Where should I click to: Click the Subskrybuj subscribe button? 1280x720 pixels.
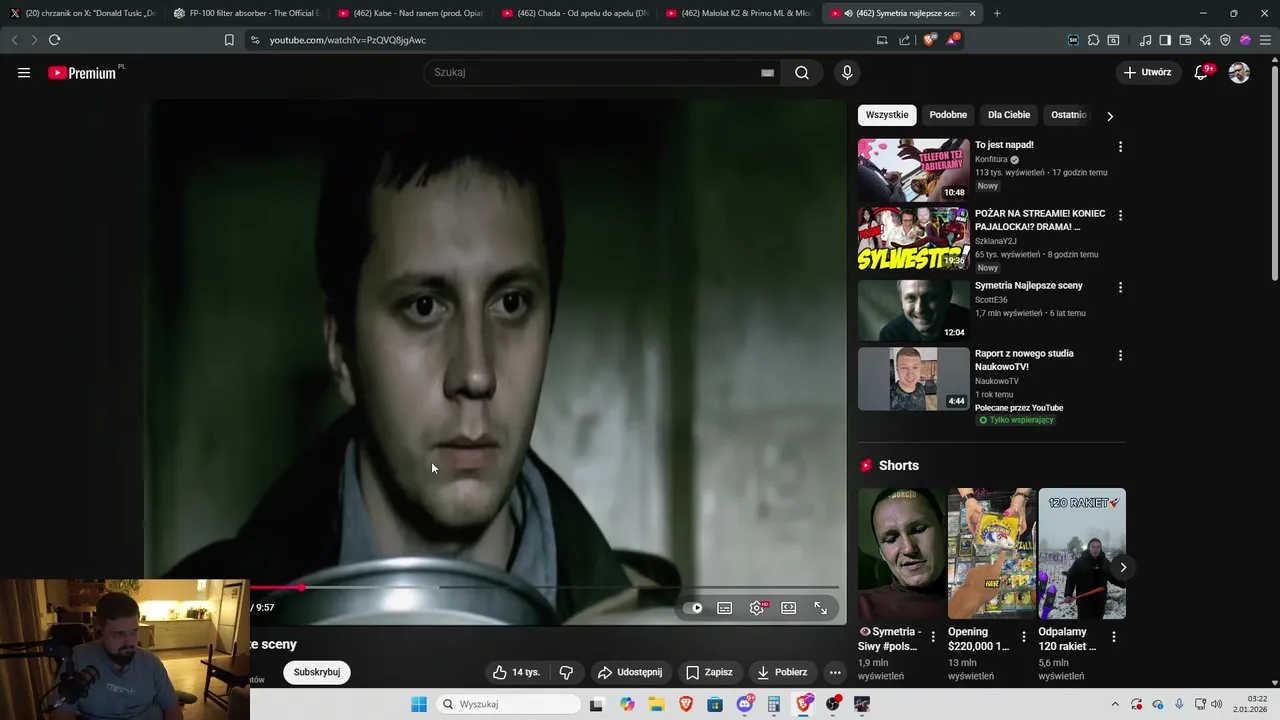[x=317, y=672]
